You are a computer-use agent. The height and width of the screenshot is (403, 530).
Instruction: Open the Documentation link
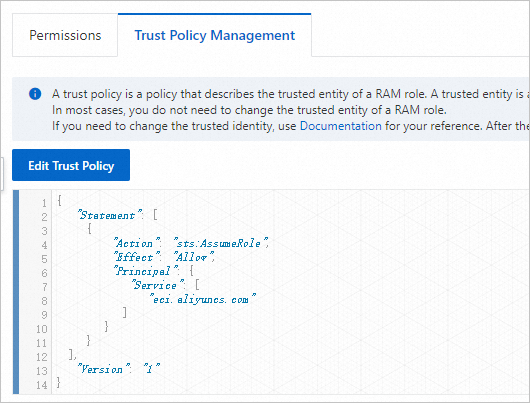click(341, 126)
